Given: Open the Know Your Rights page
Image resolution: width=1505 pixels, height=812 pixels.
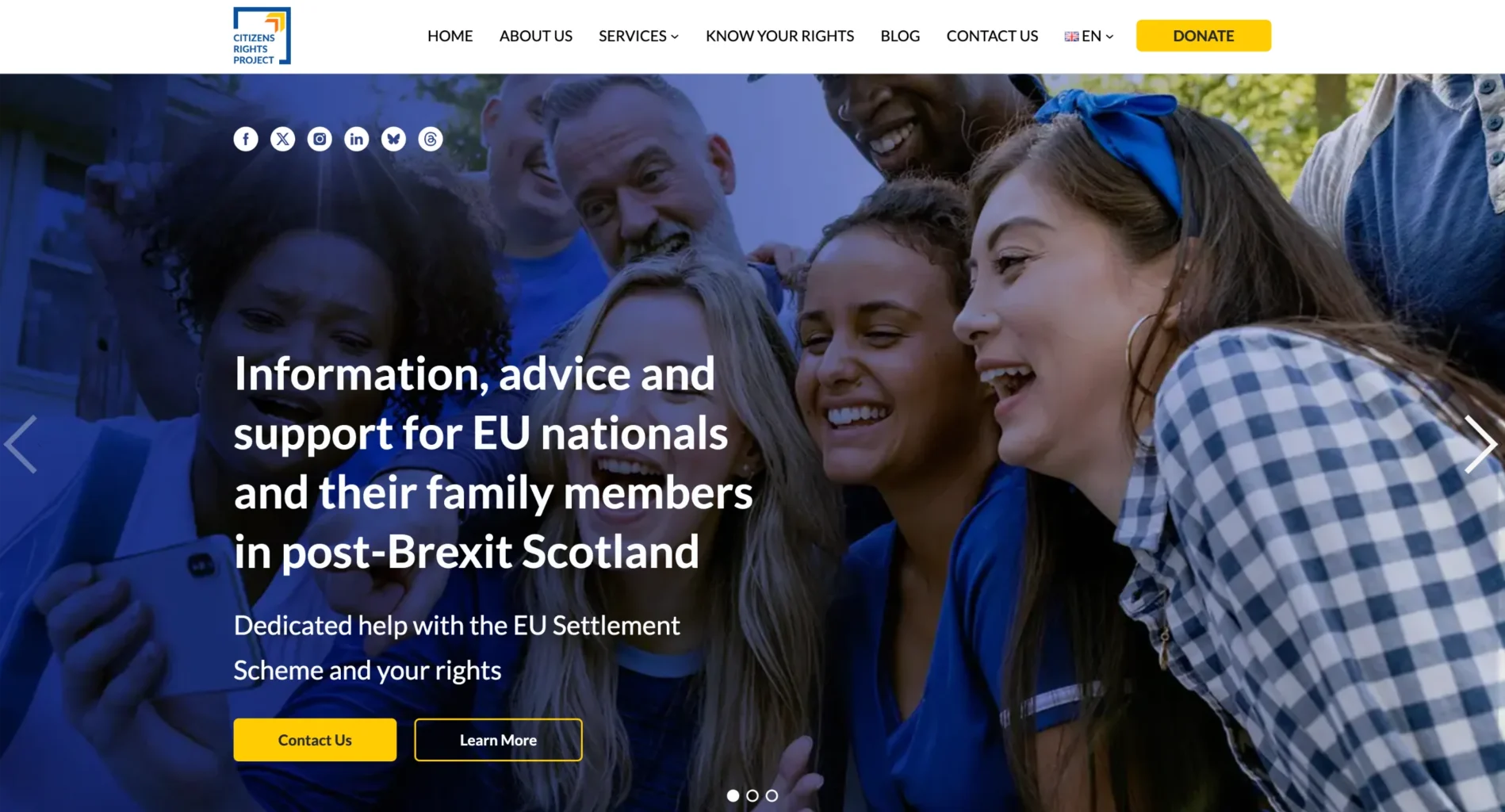Looking at the screenshot, I should coord(779,36).
